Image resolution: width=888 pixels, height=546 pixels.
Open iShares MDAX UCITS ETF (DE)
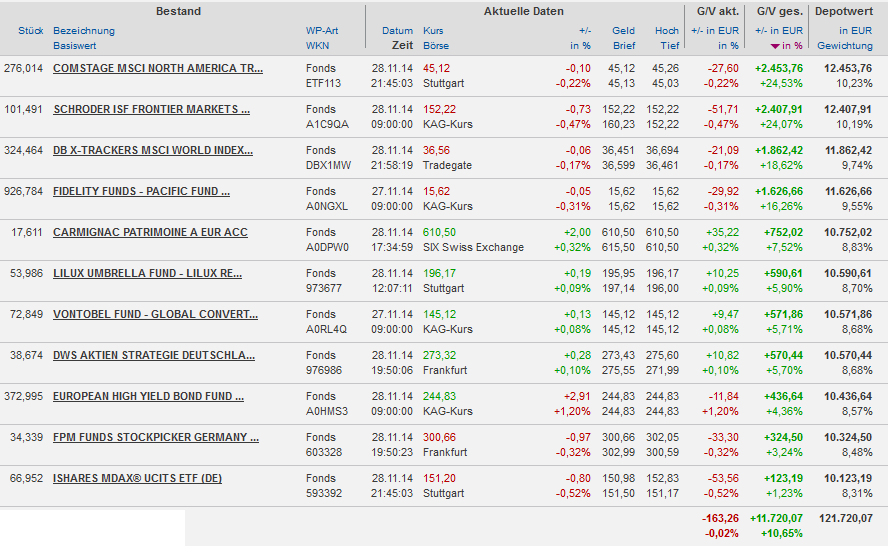(x=137, y=478)
